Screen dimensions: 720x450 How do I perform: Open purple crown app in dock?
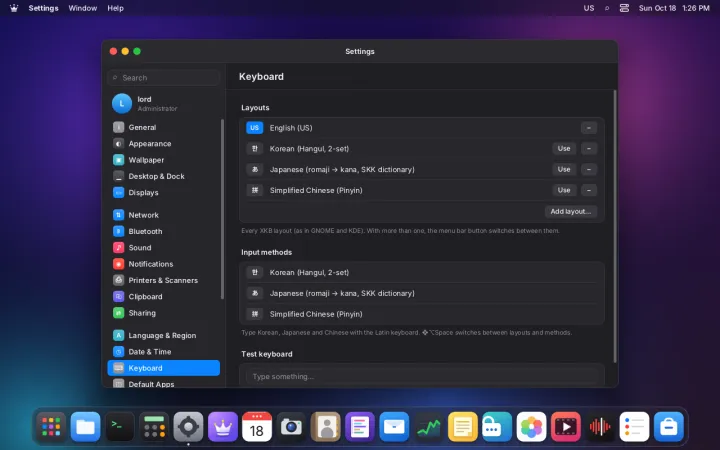tap(223, 427)
